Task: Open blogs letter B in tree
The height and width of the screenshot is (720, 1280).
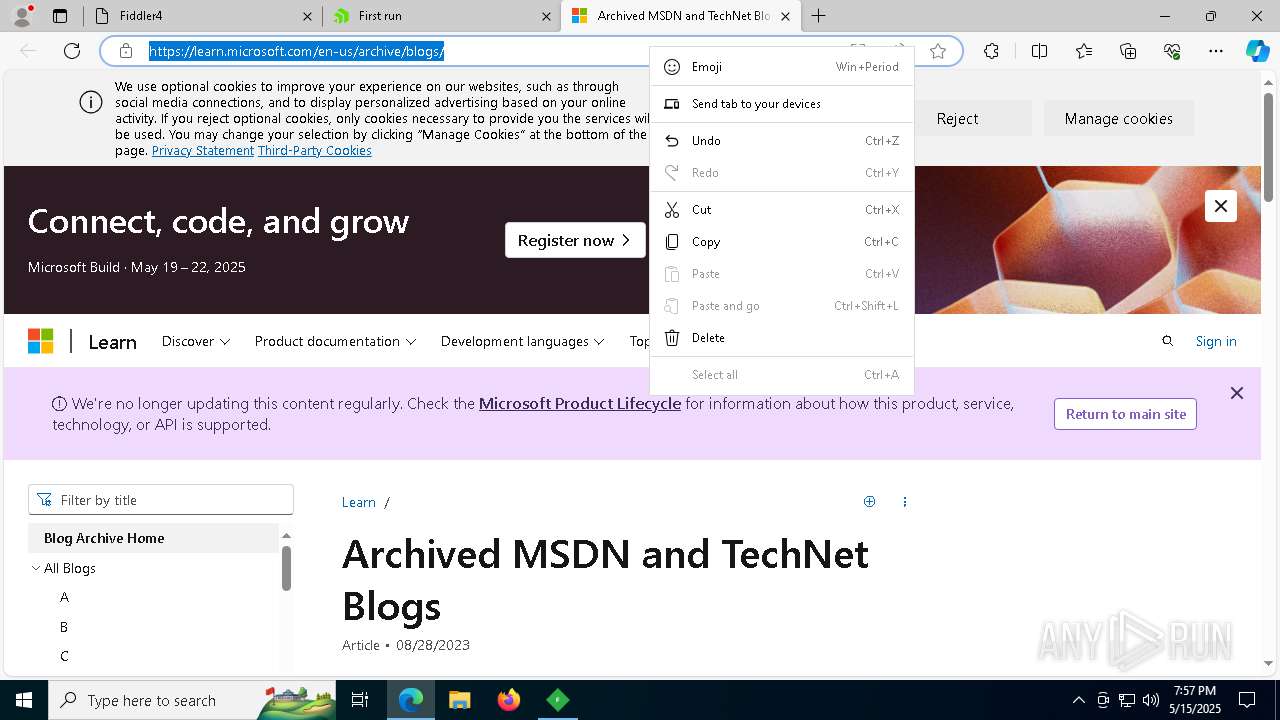Action: click(64, 627)
